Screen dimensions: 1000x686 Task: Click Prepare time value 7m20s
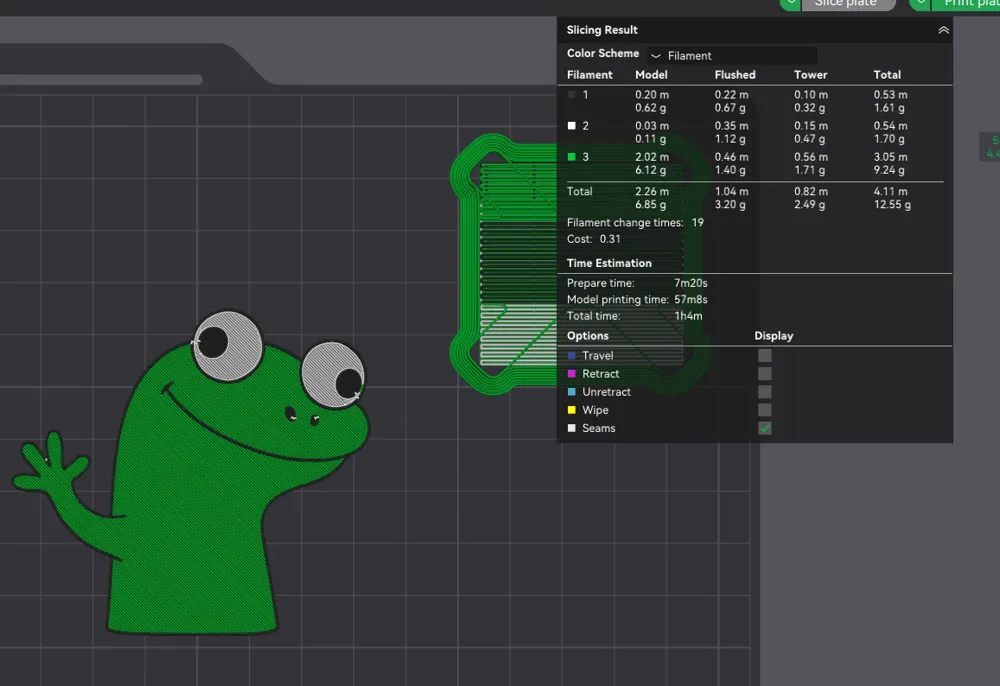[691, 283]
